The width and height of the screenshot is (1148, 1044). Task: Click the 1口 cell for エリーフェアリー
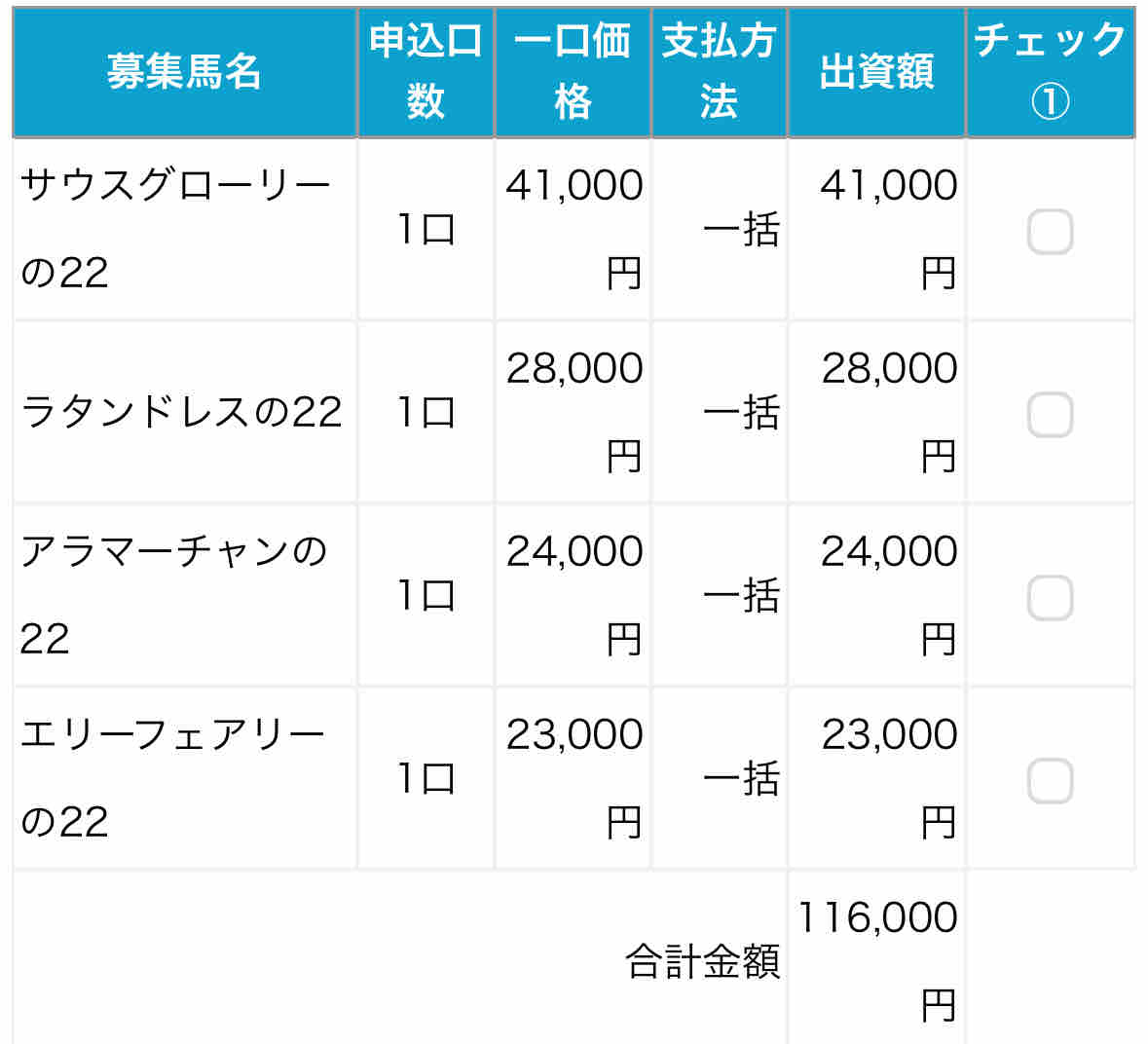pos(426,778)
